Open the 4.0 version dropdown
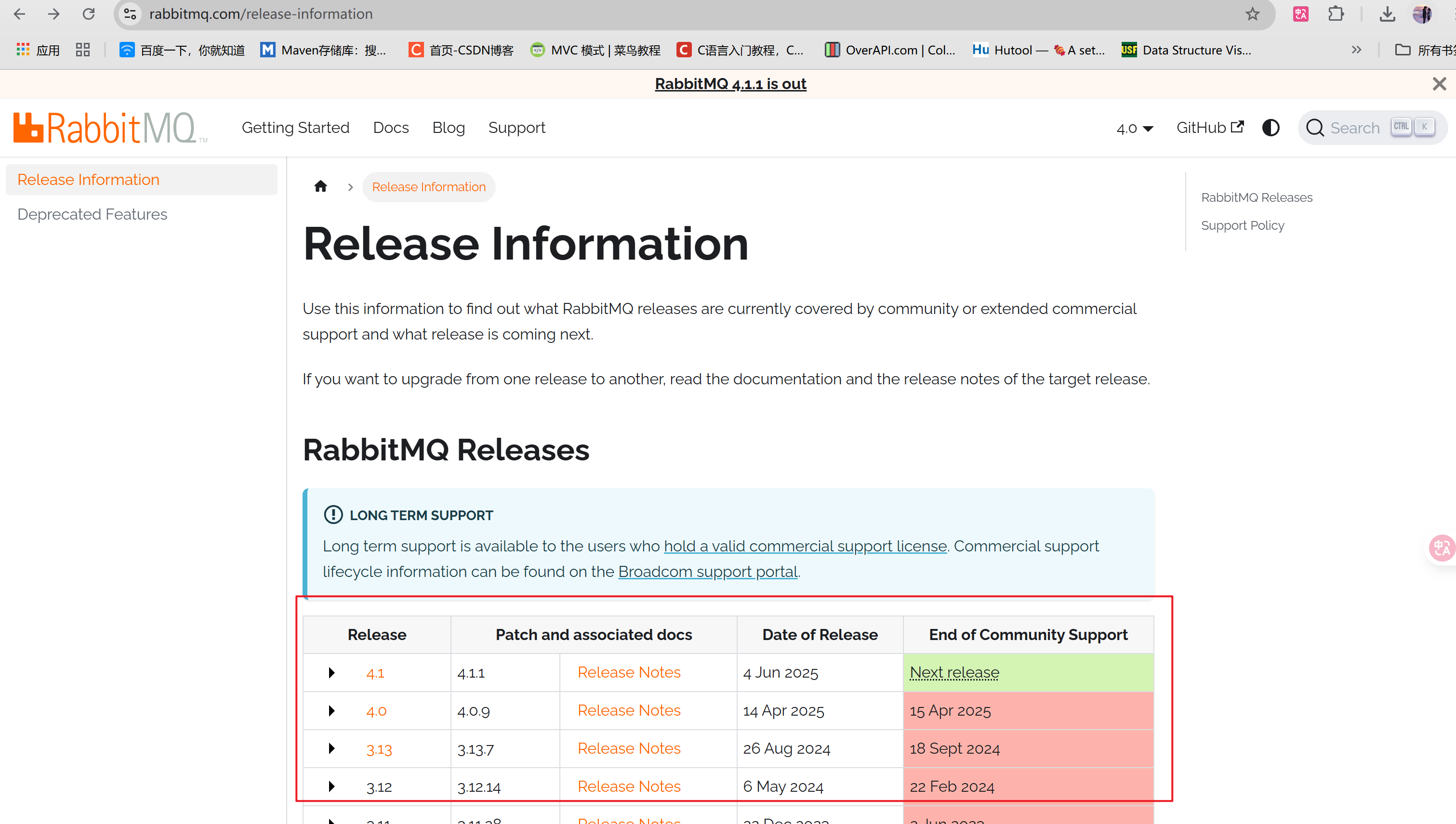This screenshot has width=1456, height=824. pos(1135,129)
